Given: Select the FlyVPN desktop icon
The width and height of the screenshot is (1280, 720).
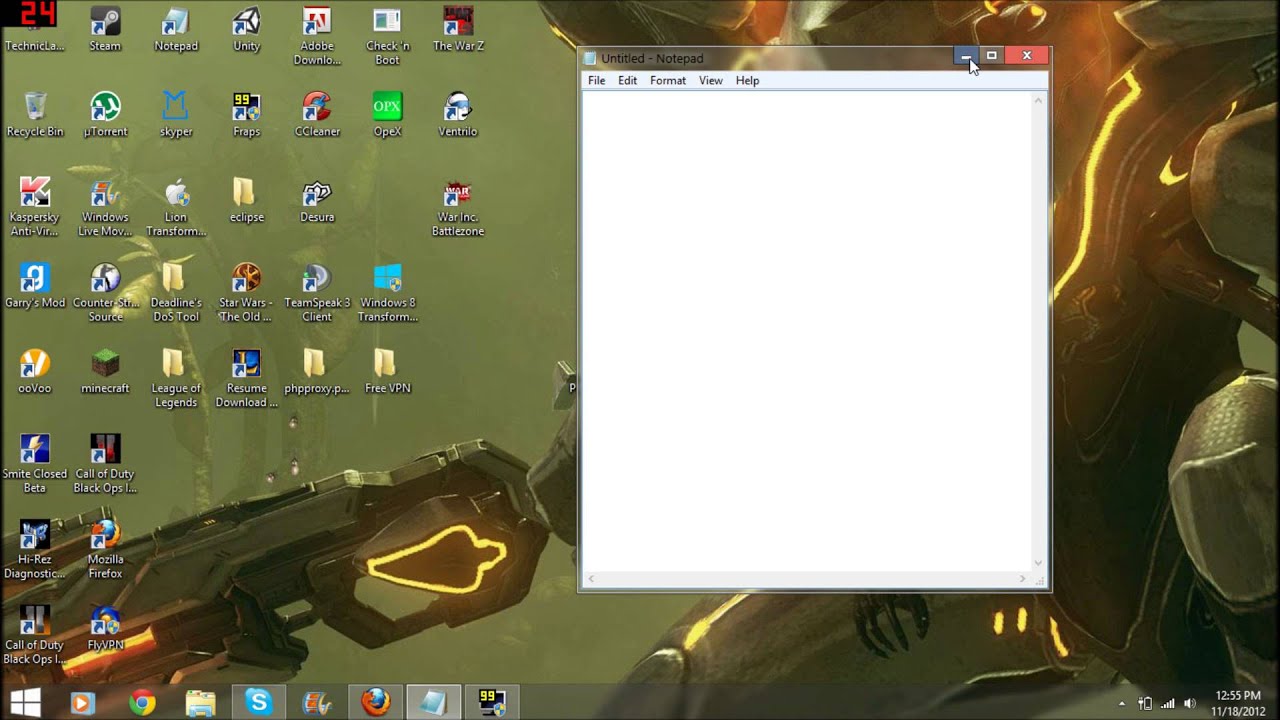Looking at the screenshot, I should click(x=105, y=628).
